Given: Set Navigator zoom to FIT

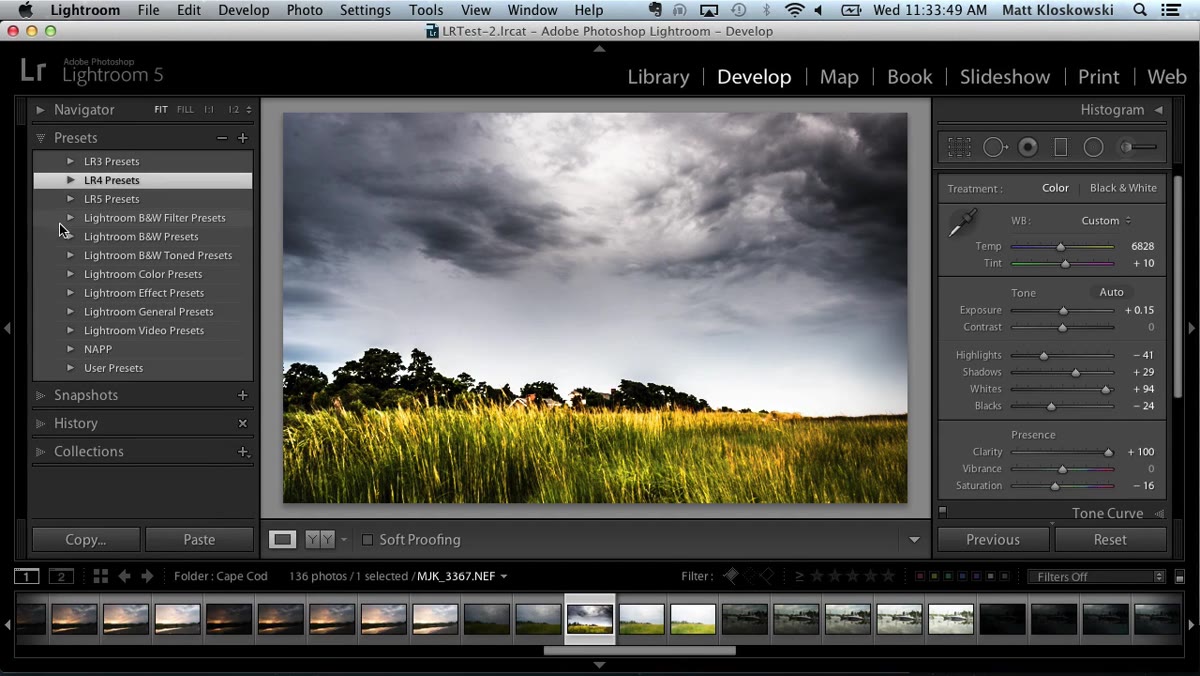Looking at the screenshot, I should [x=161, y=110].
